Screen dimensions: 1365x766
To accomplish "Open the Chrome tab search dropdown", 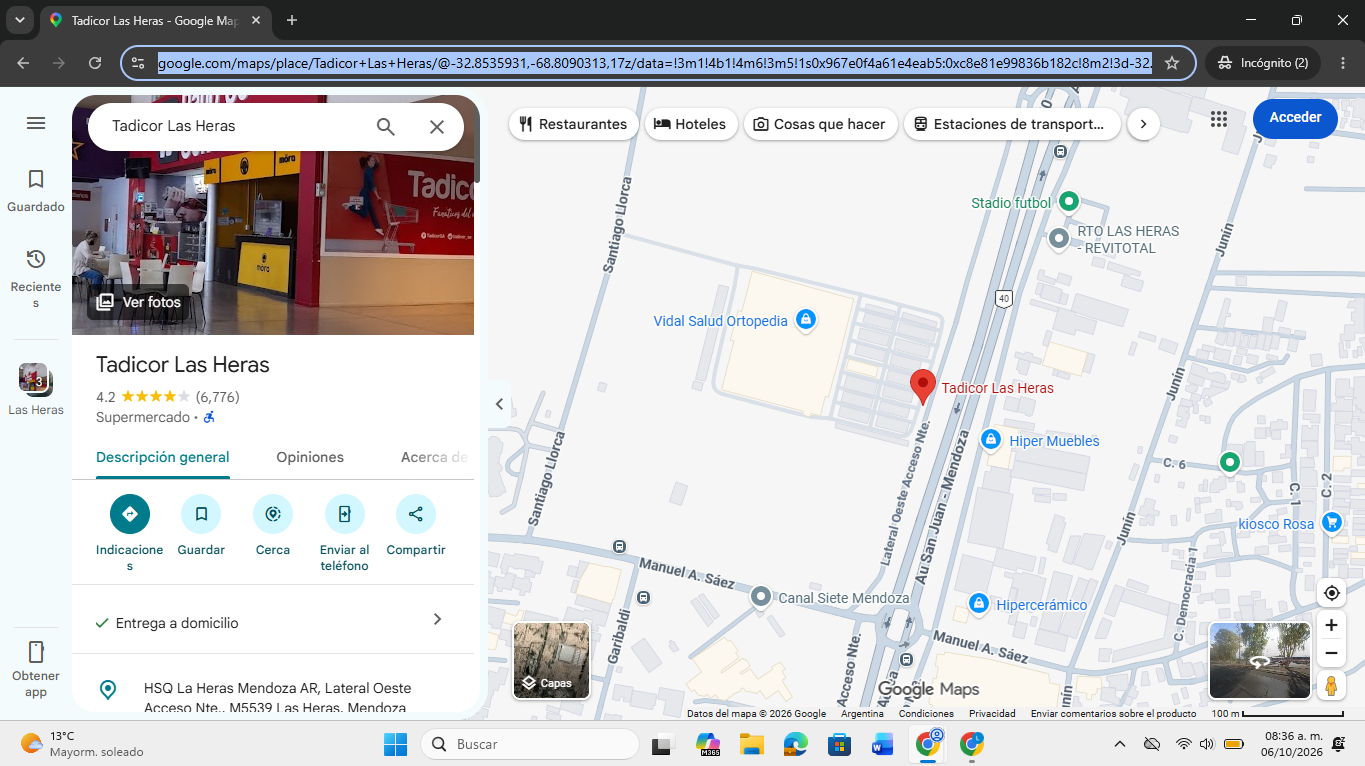I will point(20,20).
